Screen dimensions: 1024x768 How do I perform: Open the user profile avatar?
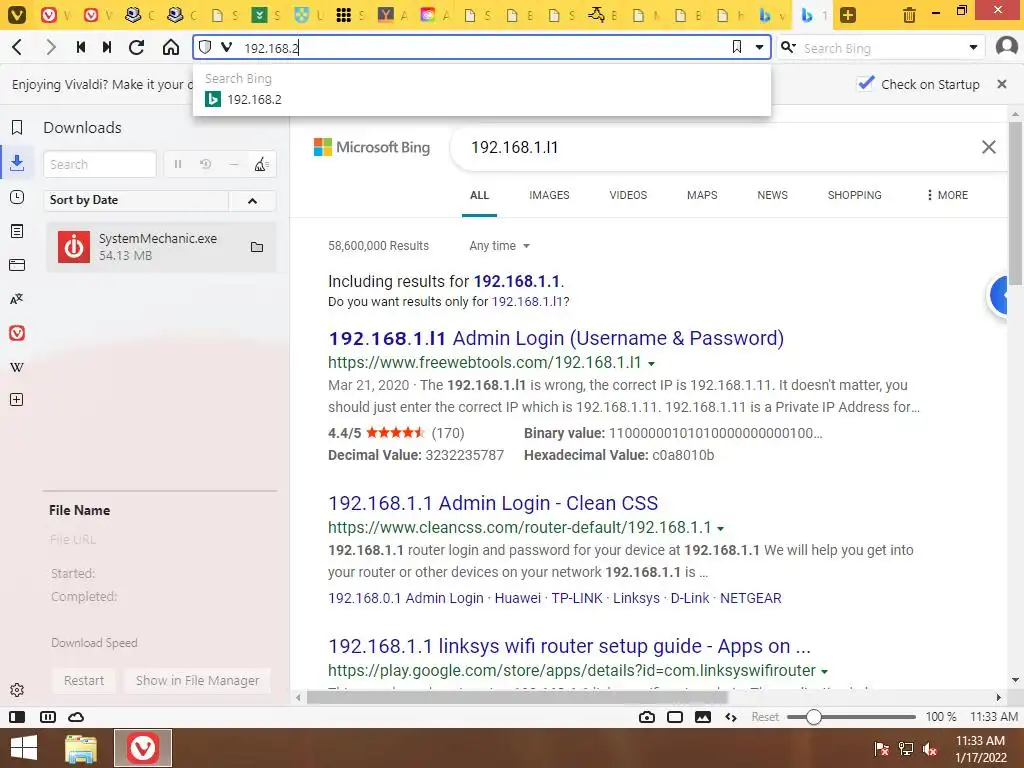click(x=1006, y=47)
